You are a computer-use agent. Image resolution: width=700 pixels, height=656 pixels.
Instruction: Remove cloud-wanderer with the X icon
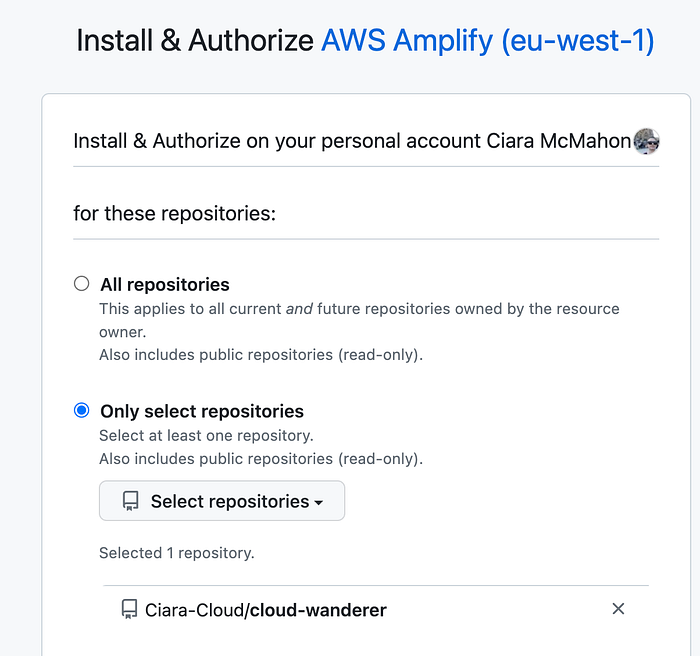[x=618, y=609]
